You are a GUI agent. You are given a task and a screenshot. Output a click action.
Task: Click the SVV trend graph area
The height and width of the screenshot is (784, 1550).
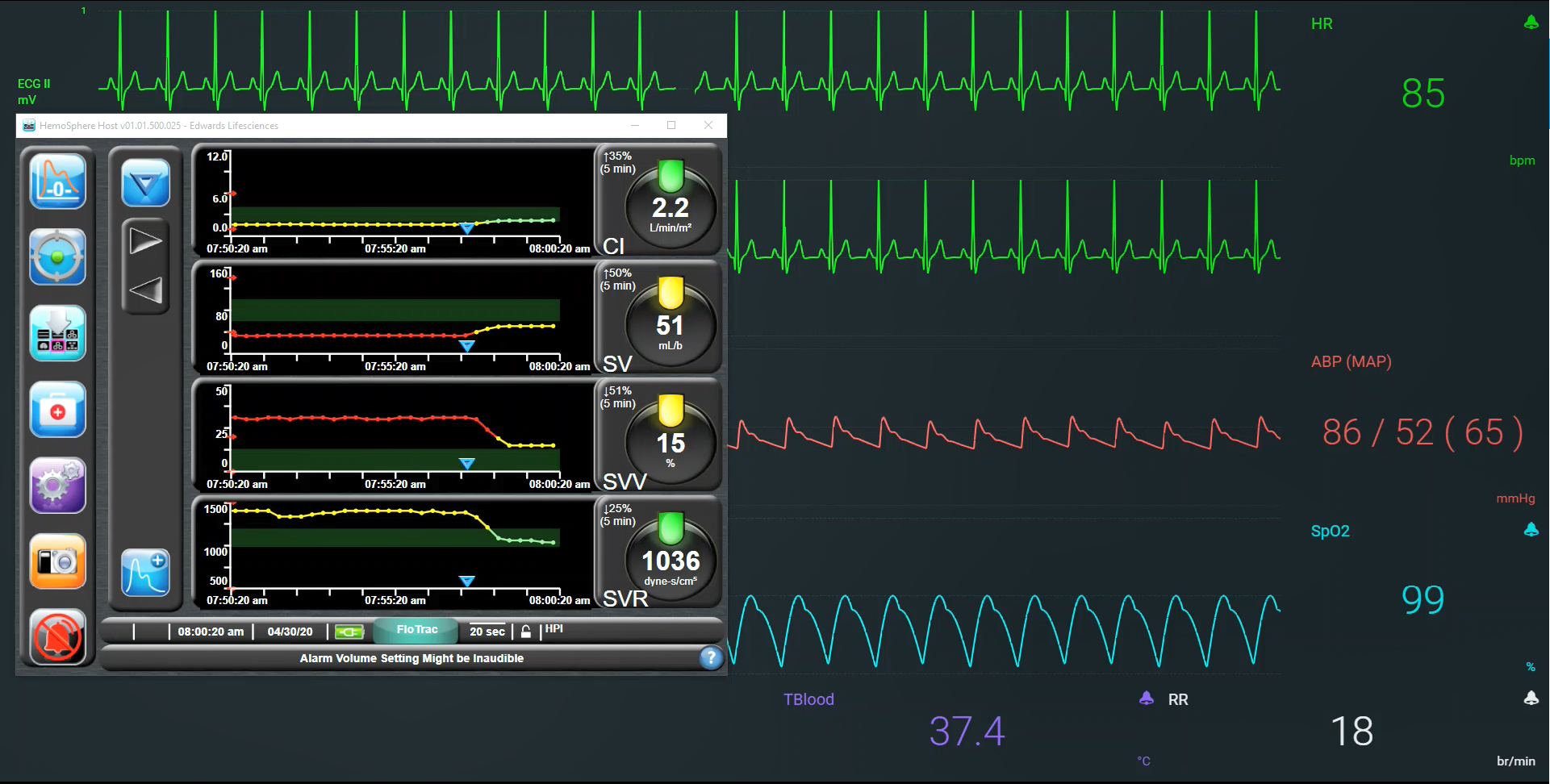(395, 430)
